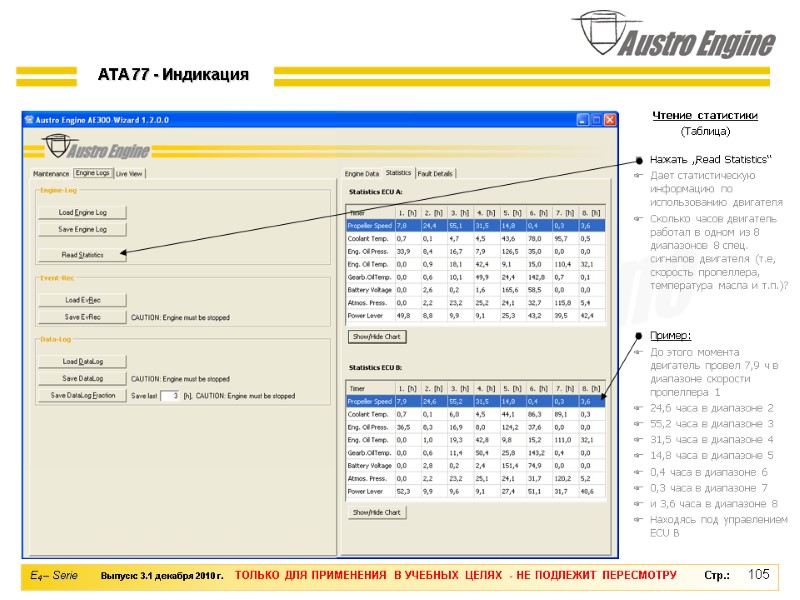800x600 pixels.
Task: Select Eng. Oil Press. row in ECU B
Action: (475, 427)
